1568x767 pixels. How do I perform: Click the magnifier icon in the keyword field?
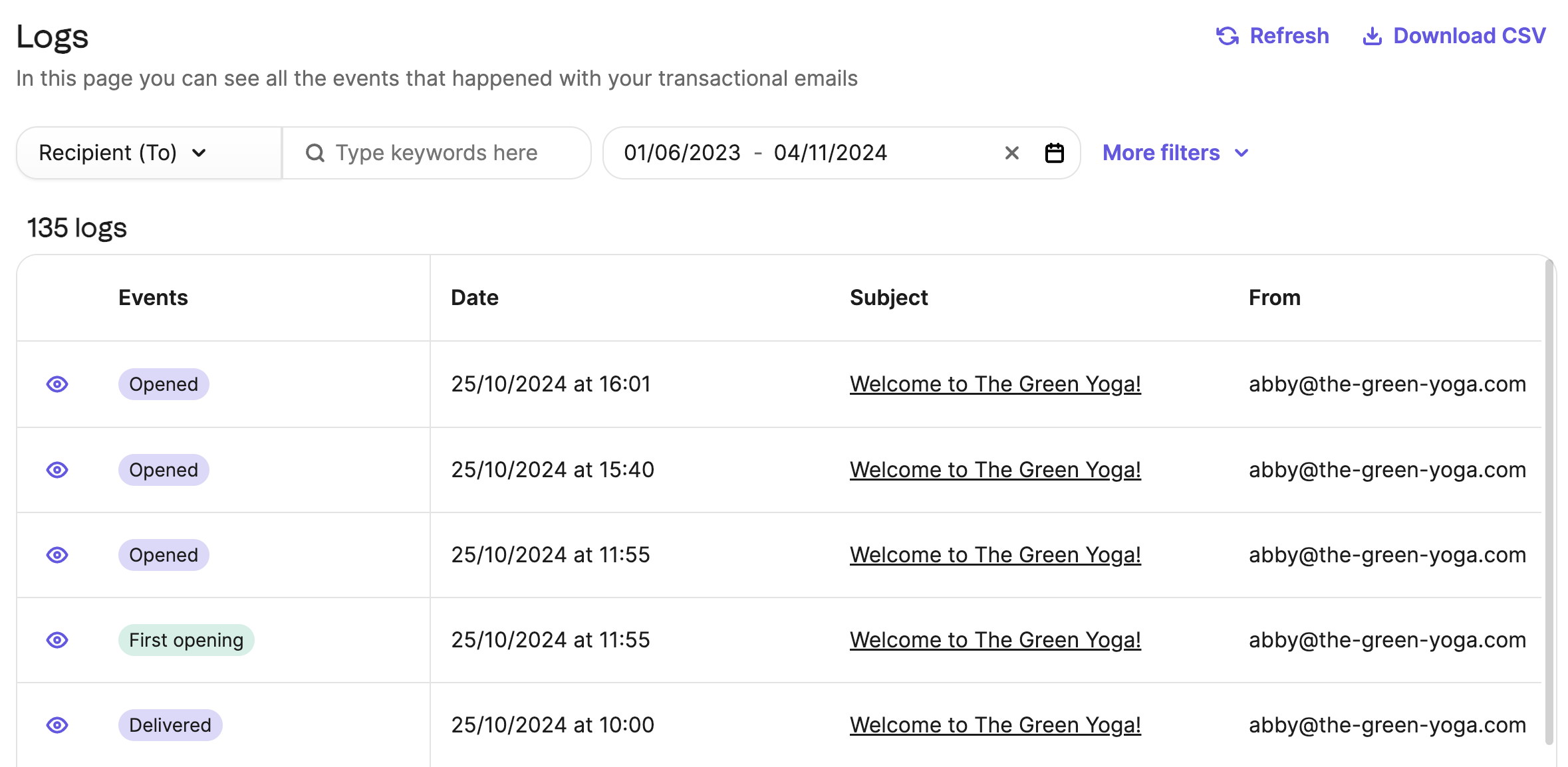tap(315, 152)
